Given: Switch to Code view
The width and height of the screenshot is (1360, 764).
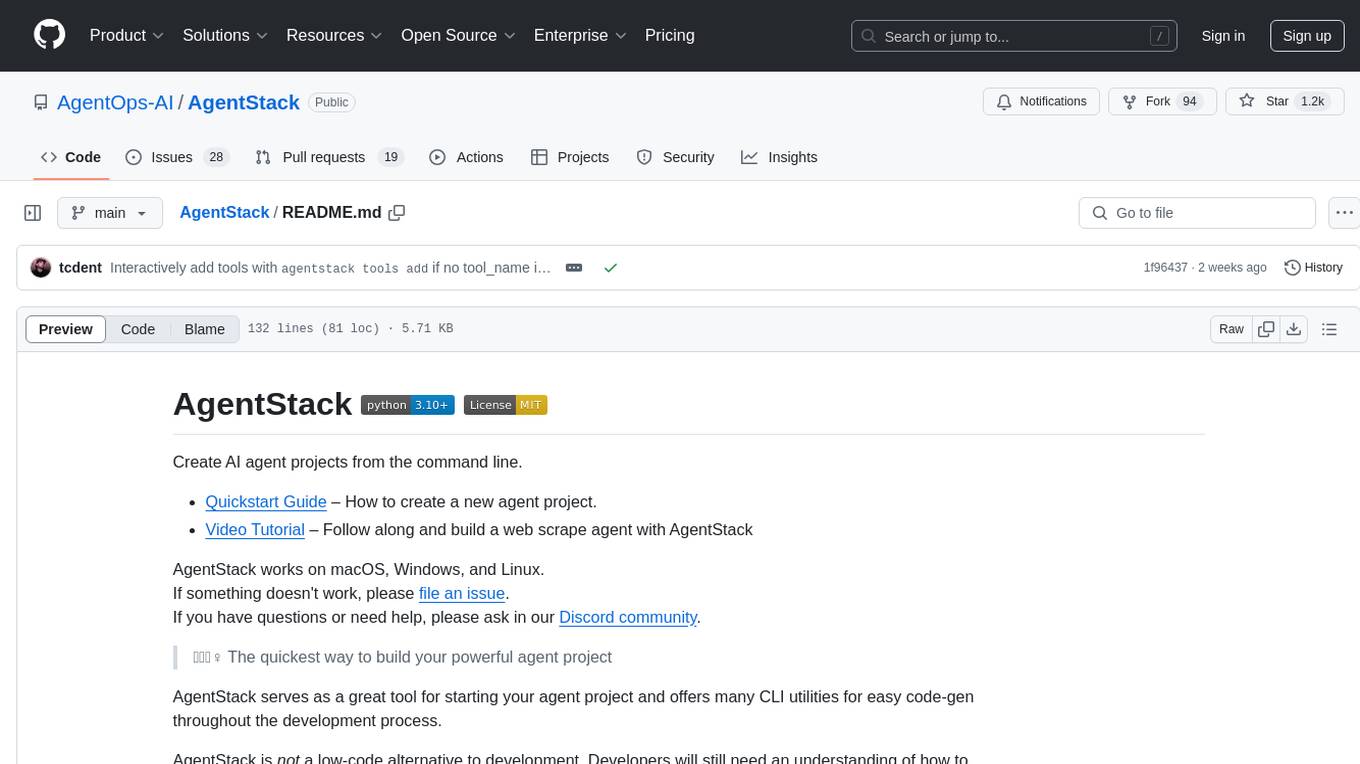Looking at the screenshot, I should click(138, 329).
